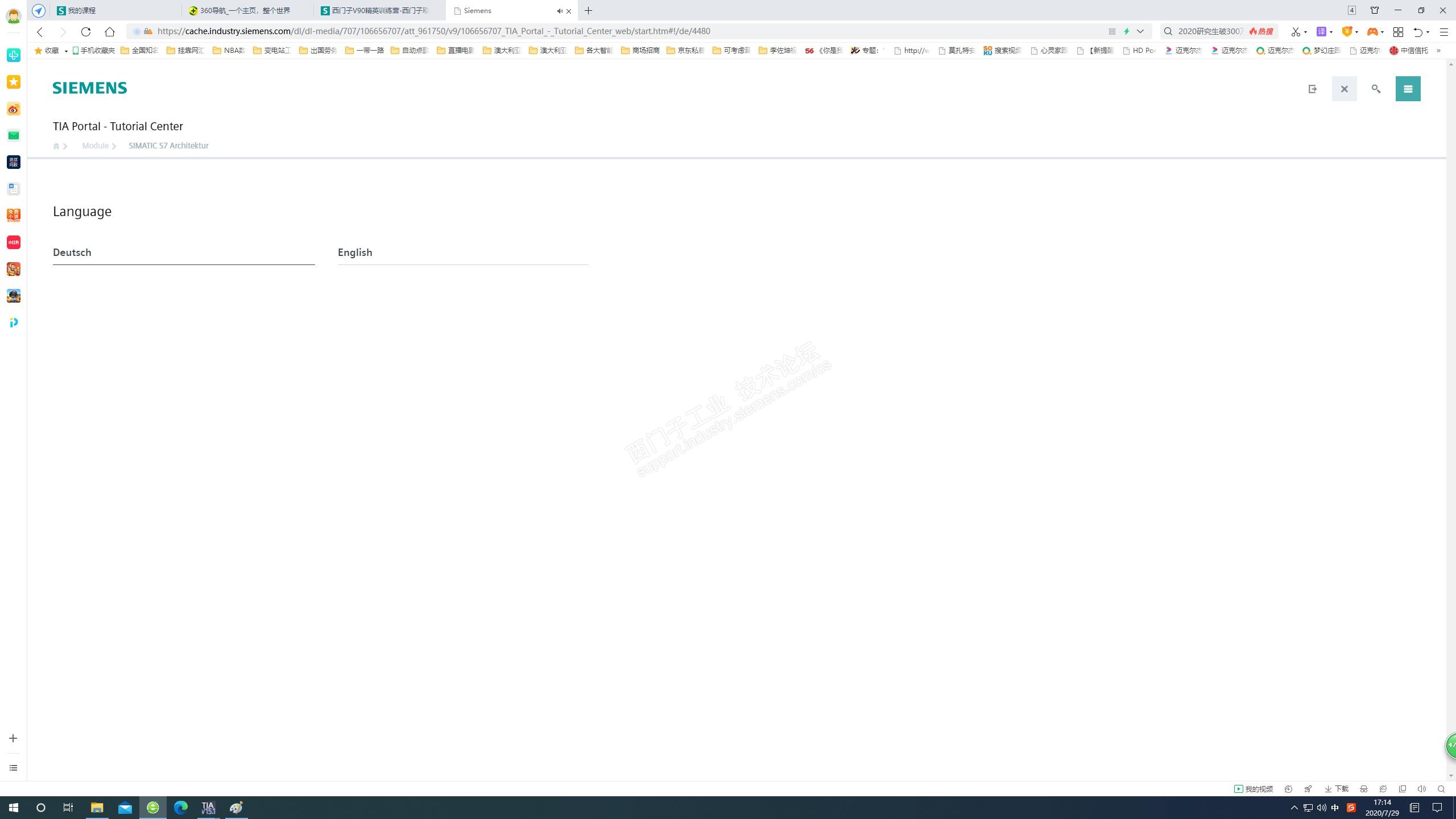Screen dimensions: 1456x819
Task: Close the language panel with X
Action: [x=1344, y=89]
